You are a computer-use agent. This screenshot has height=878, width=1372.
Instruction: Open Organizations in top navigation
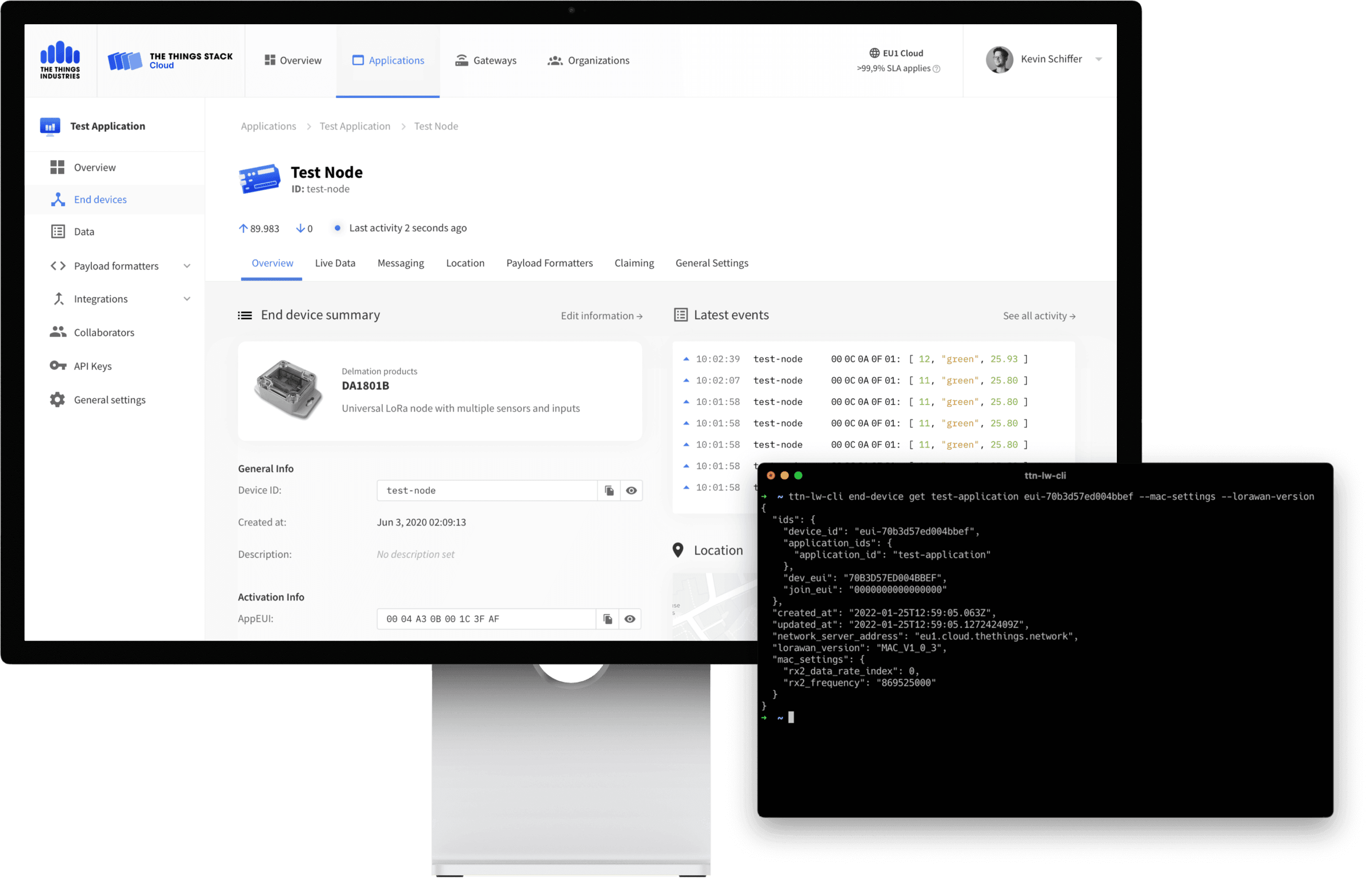point(588,60)
